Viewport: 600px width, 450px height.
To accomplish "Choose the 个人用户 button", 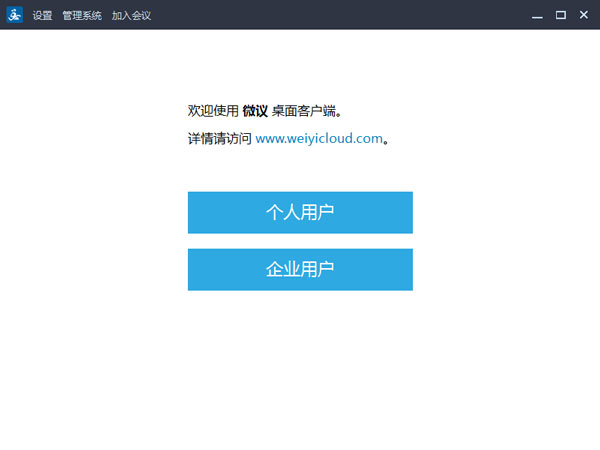I will [x=300, y=212].
